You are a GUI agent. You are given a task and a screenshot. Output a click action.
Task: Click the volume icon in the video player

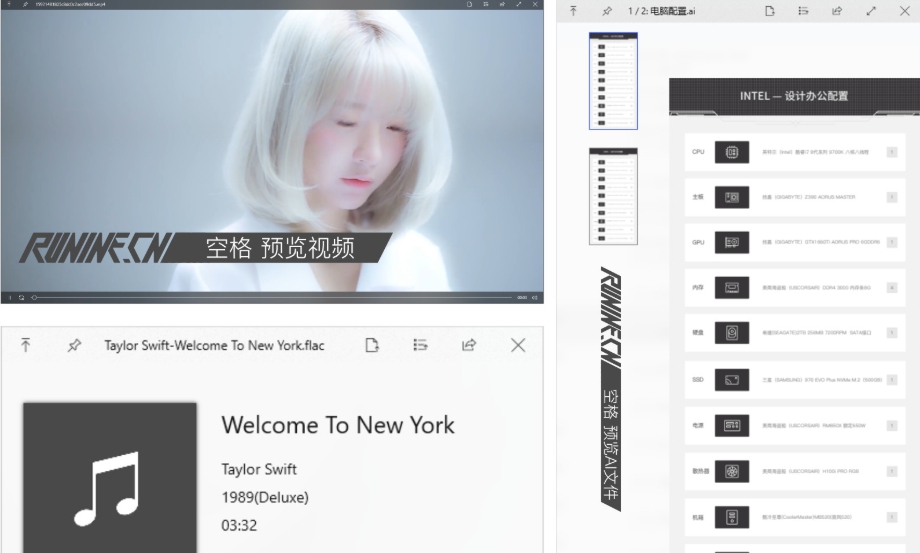534,297
